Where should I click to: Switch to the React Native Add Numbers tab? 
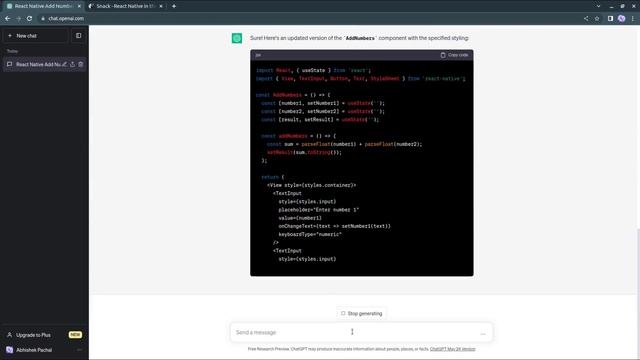click(x=42, y=6)
